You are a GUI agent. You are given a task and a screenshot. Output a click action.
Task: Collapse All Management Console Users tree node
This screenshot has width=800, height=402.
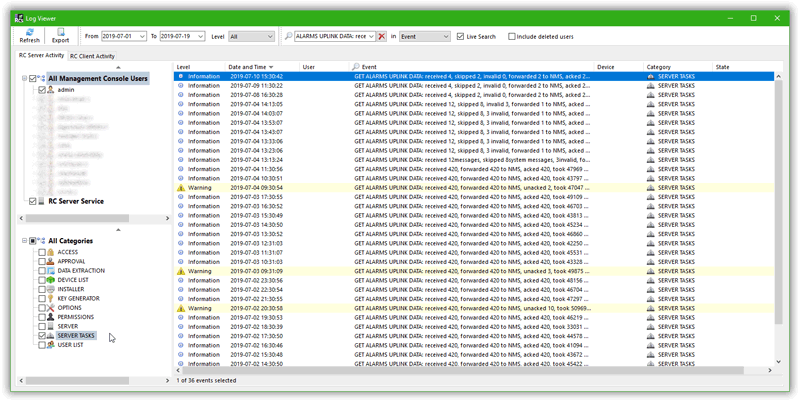pos(24,79)
